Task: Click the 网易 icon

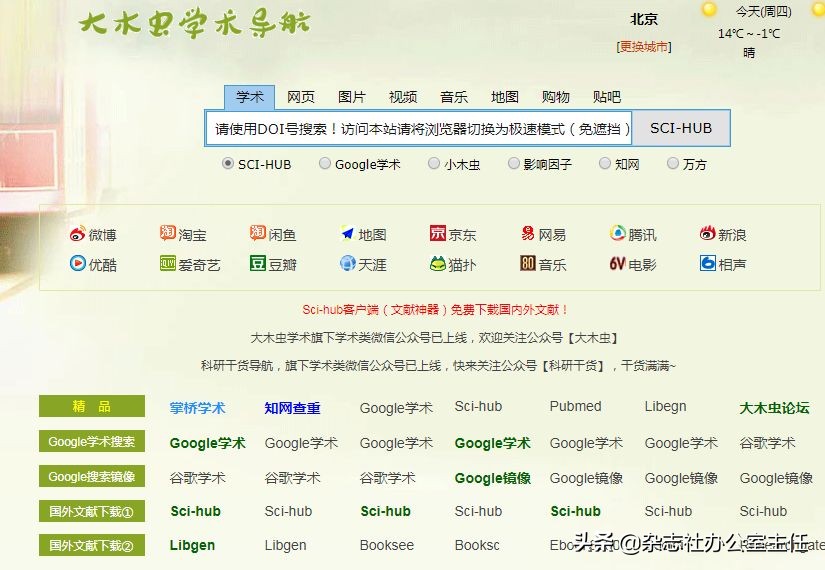Action: click(x=528, y=233)
